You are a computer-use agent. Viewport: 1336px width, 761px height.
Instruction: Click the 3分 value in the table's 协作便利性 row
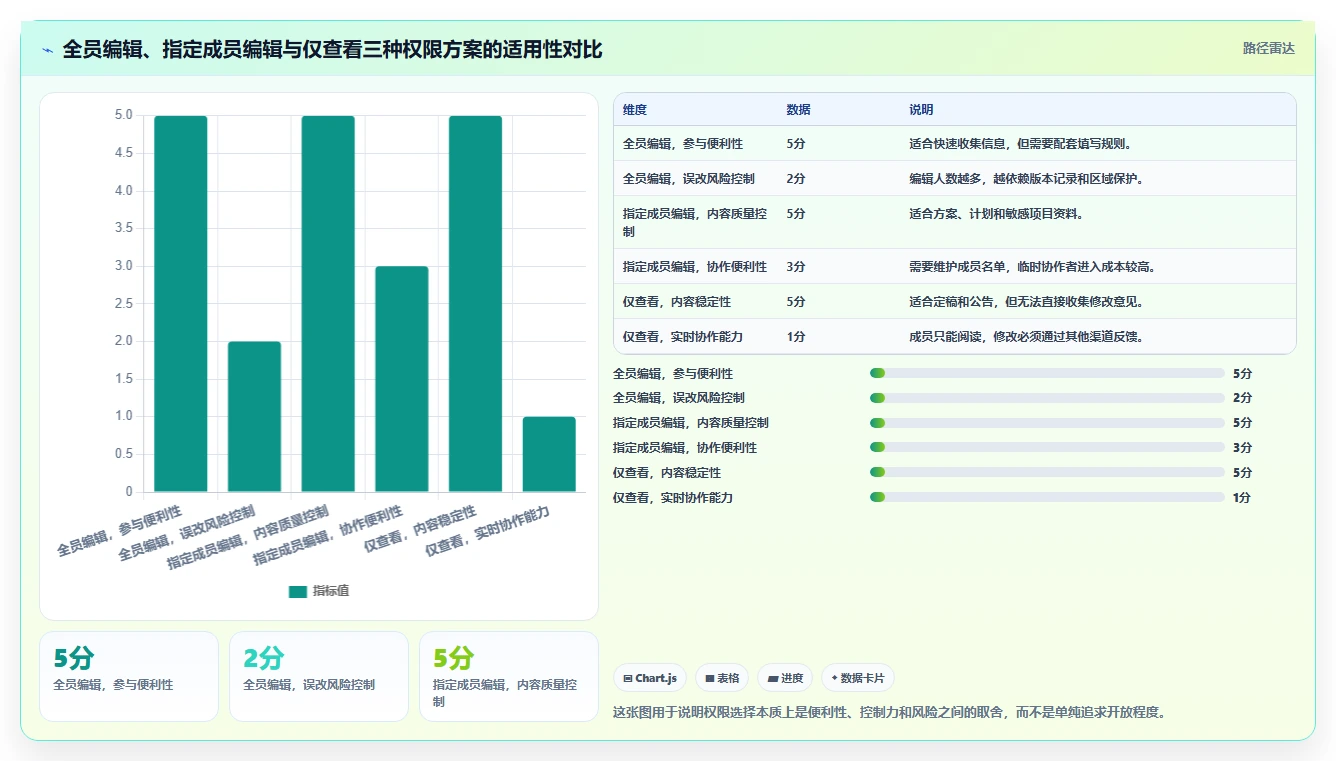pyautogui.click(x=796, y=267)
